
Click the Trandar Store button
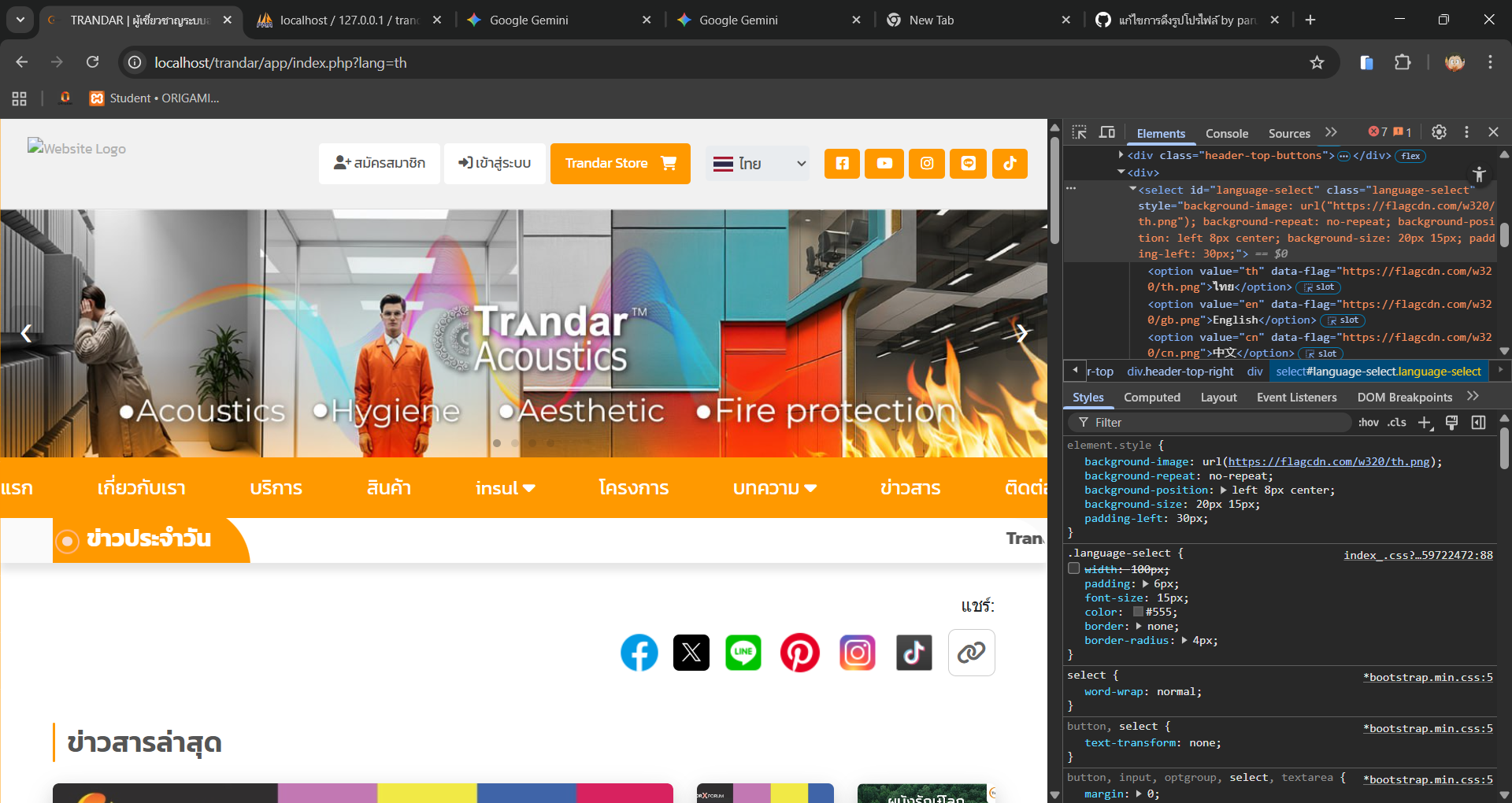point(620,164)
